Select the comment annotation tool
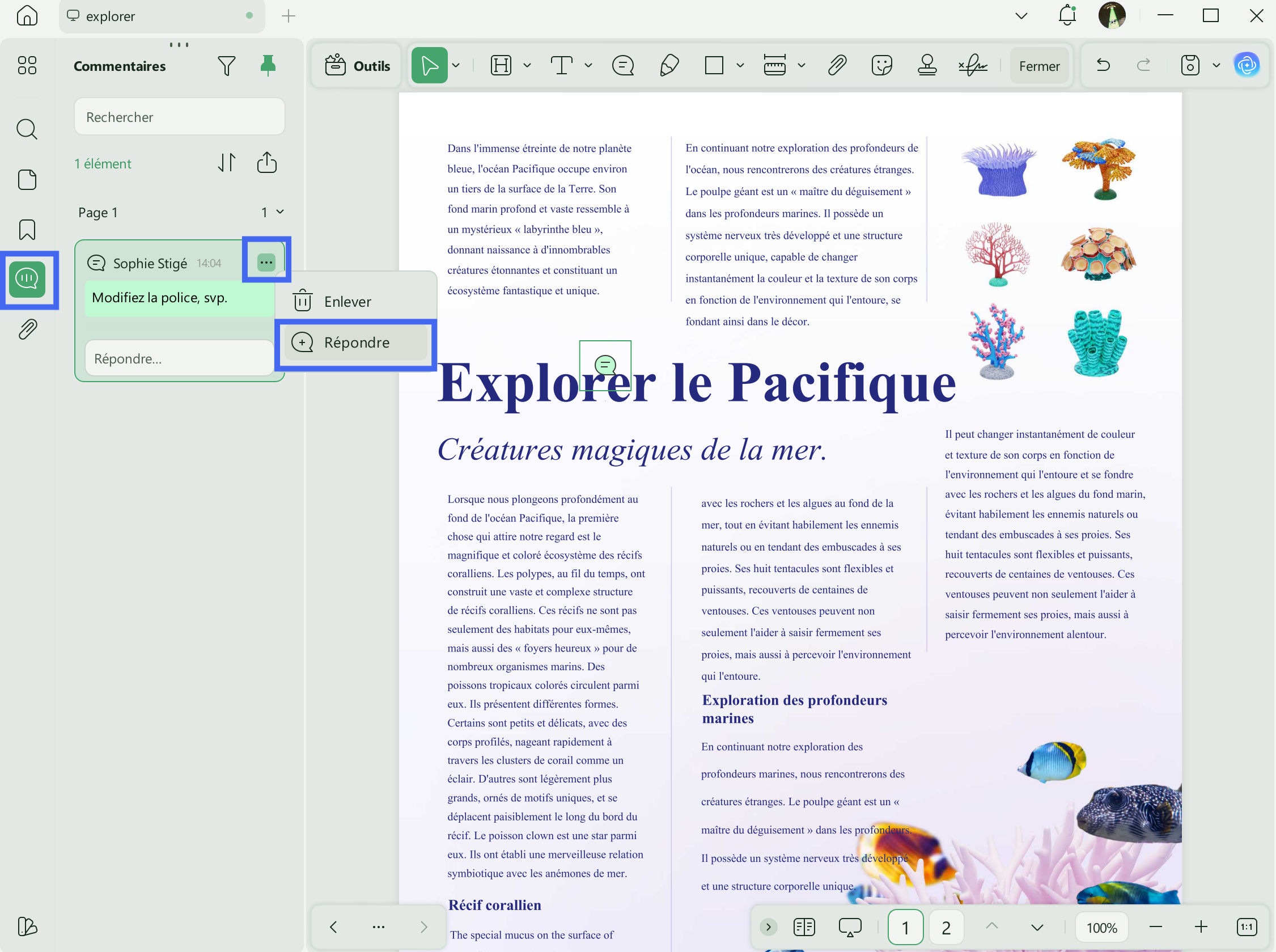This screenshot has width=1276, height=952. pyautogui.click(x=622, y=65)
